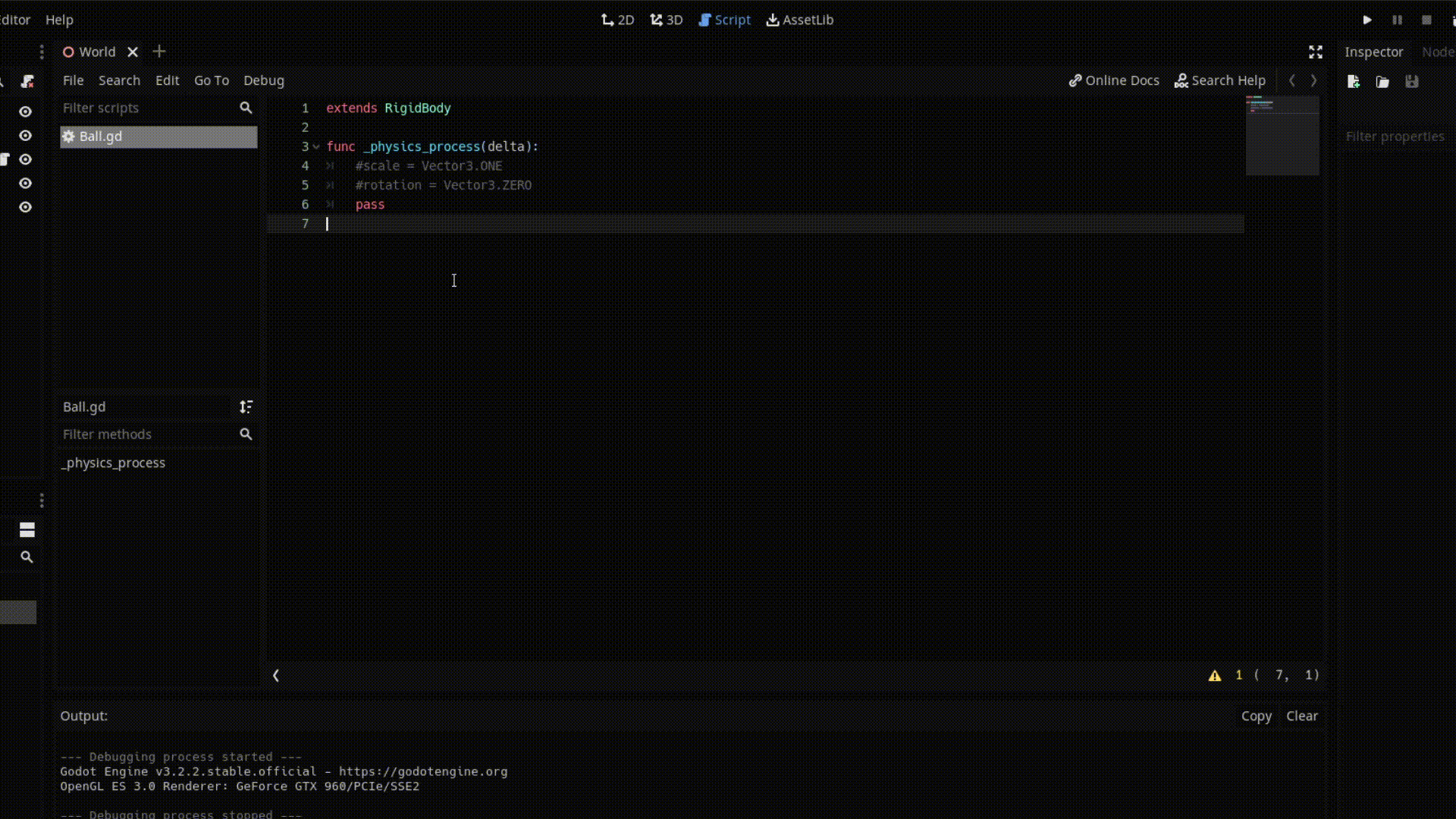Go to next edited document arrow
1456x819 pixels.
coord(1314,80)
